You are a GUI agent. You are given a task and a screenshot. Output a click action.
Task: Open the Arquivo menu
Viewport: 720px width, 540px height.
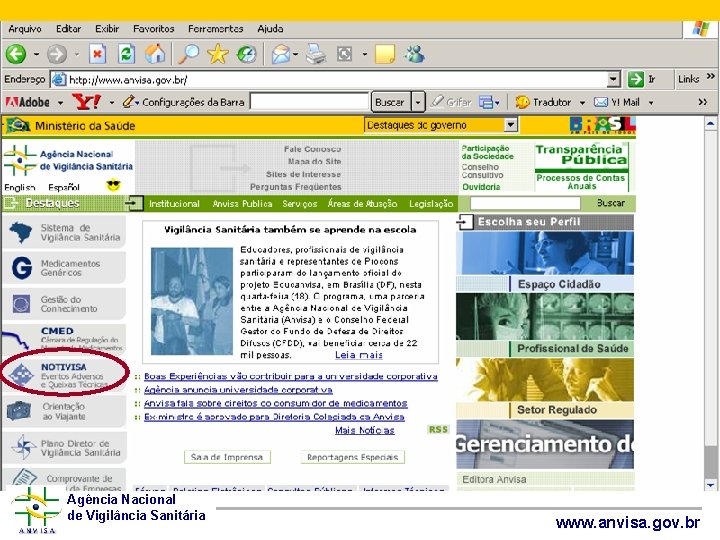pyautogui.click(x=25, y=28)
